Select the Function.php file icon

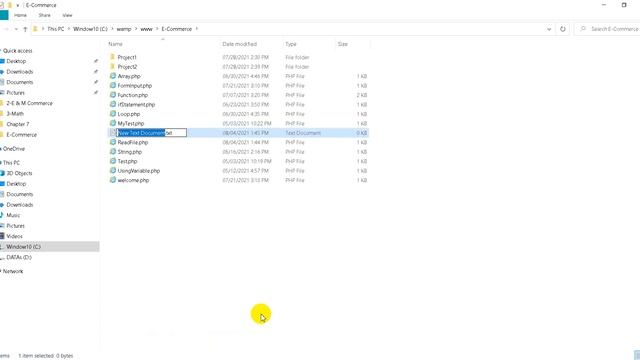click(x=113, y=95)
